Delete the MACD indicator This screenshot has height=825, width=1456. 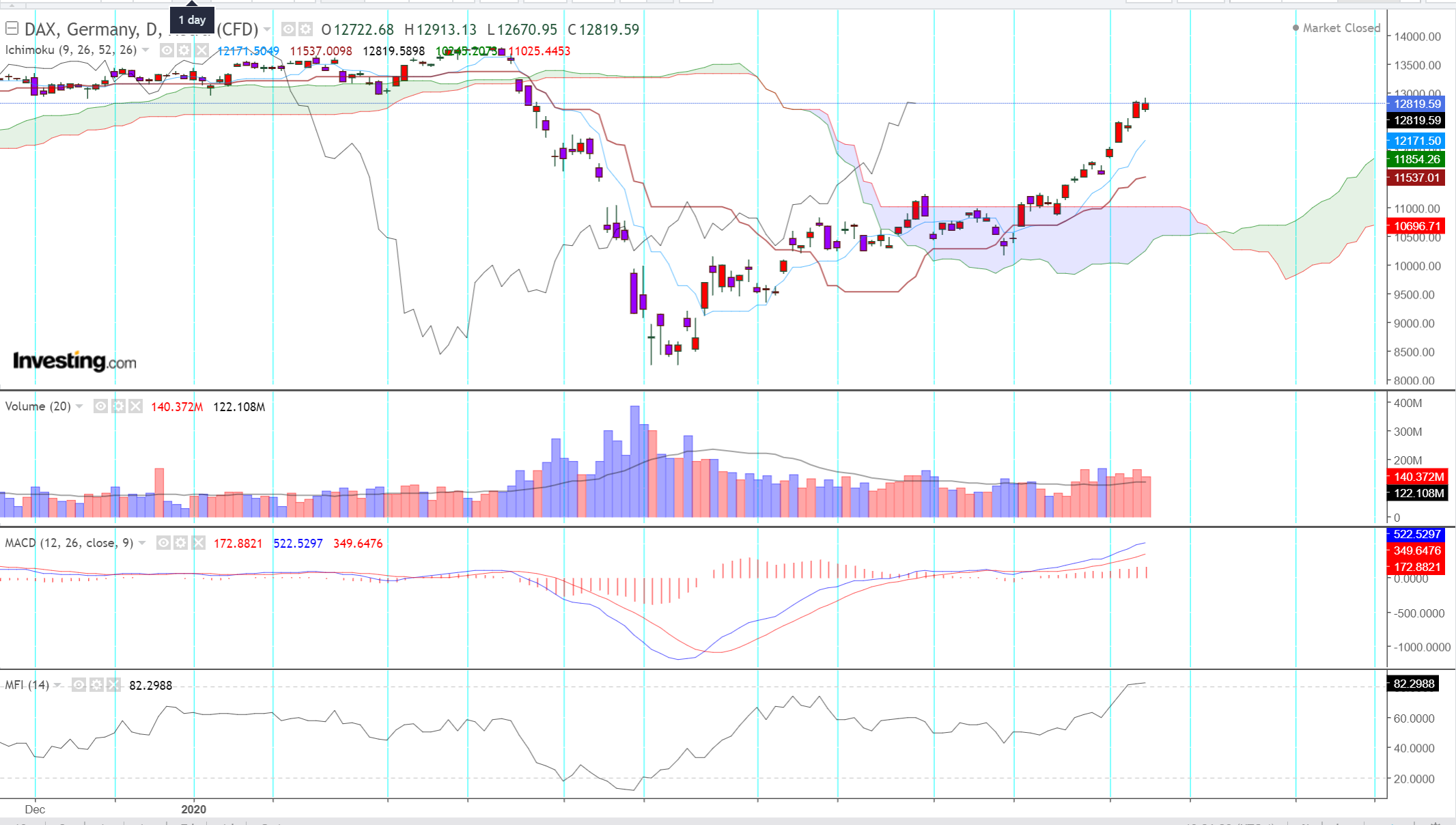click(x=198, y=543)
